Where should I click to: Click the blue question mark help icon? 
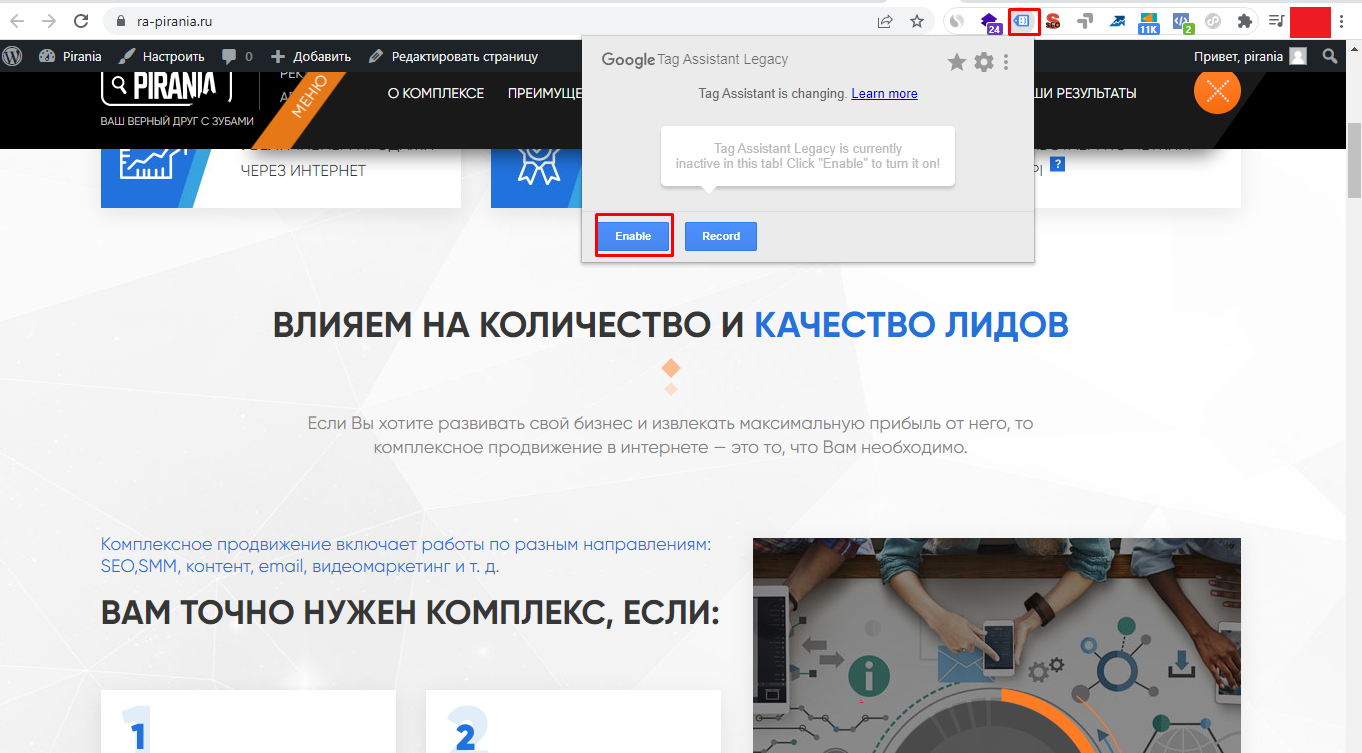tap(1057, 164)
